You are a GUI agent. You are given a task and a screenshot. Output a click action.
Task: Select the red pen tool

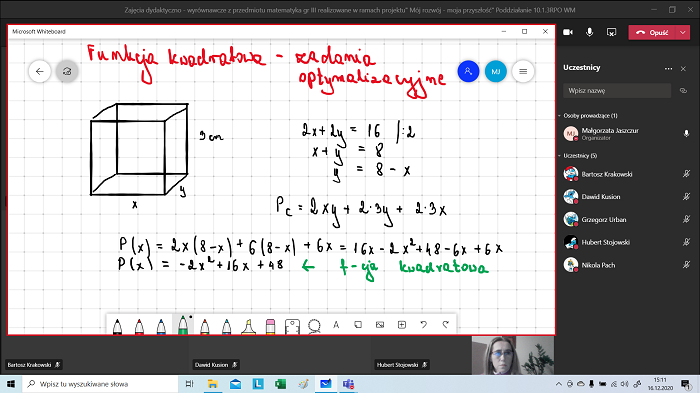[x=139, y=326]
